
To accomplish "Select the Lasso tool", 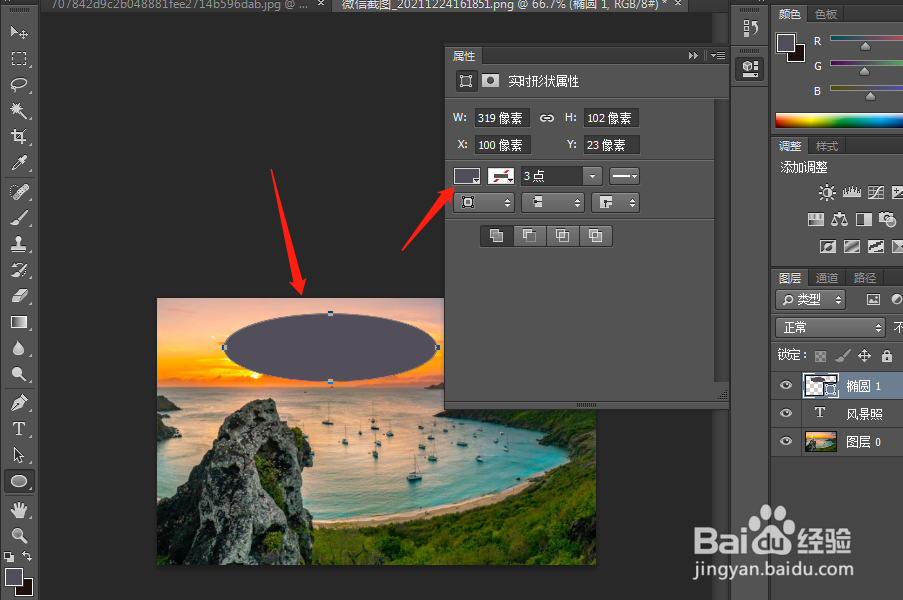I will point(19,85).
